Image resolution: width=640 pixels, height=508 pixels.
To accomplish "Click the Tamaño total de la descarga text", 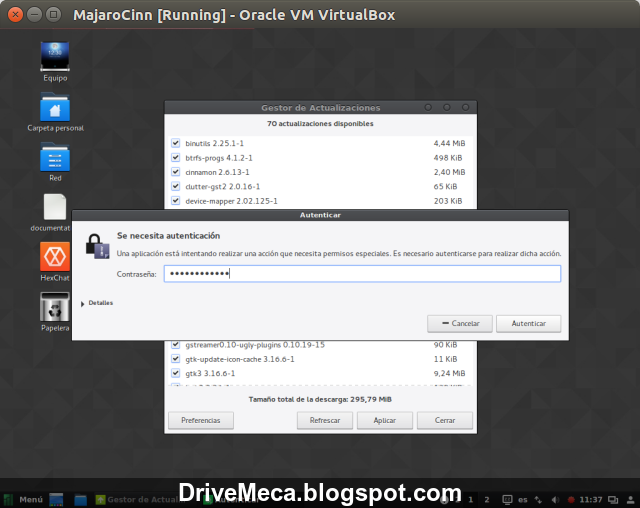I will pyautogui.click(x=320, y=399).
